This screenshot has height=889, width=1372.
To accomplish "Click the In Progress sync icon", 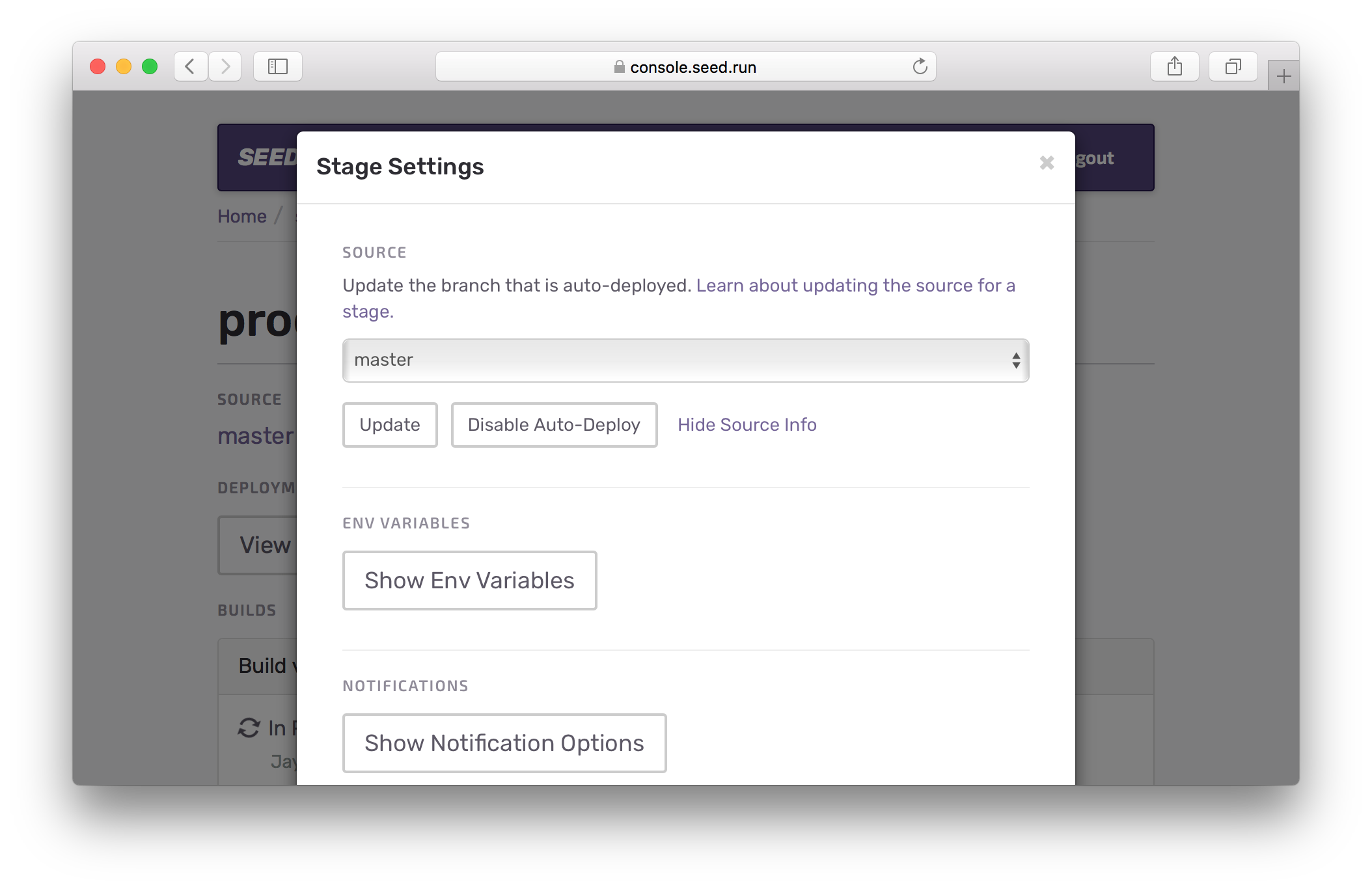I will [249, 728].
